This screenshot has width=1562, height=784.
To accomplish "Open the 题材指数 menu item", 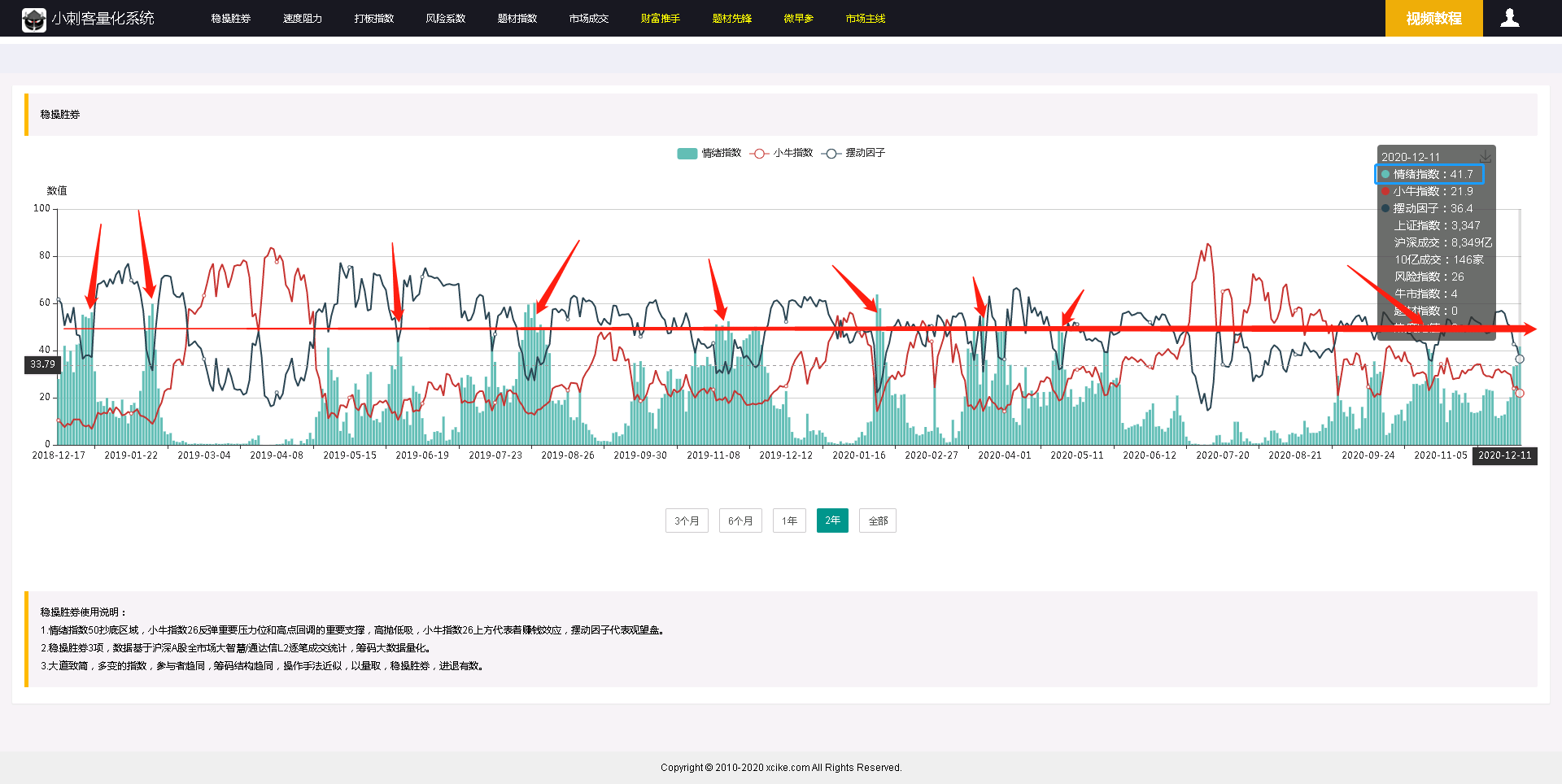I will (x=517, y=19).
